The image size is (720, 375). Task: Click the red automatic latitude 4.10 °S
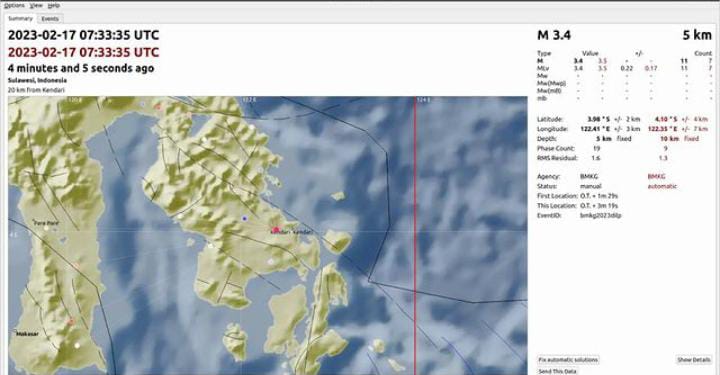click(666, 119)
